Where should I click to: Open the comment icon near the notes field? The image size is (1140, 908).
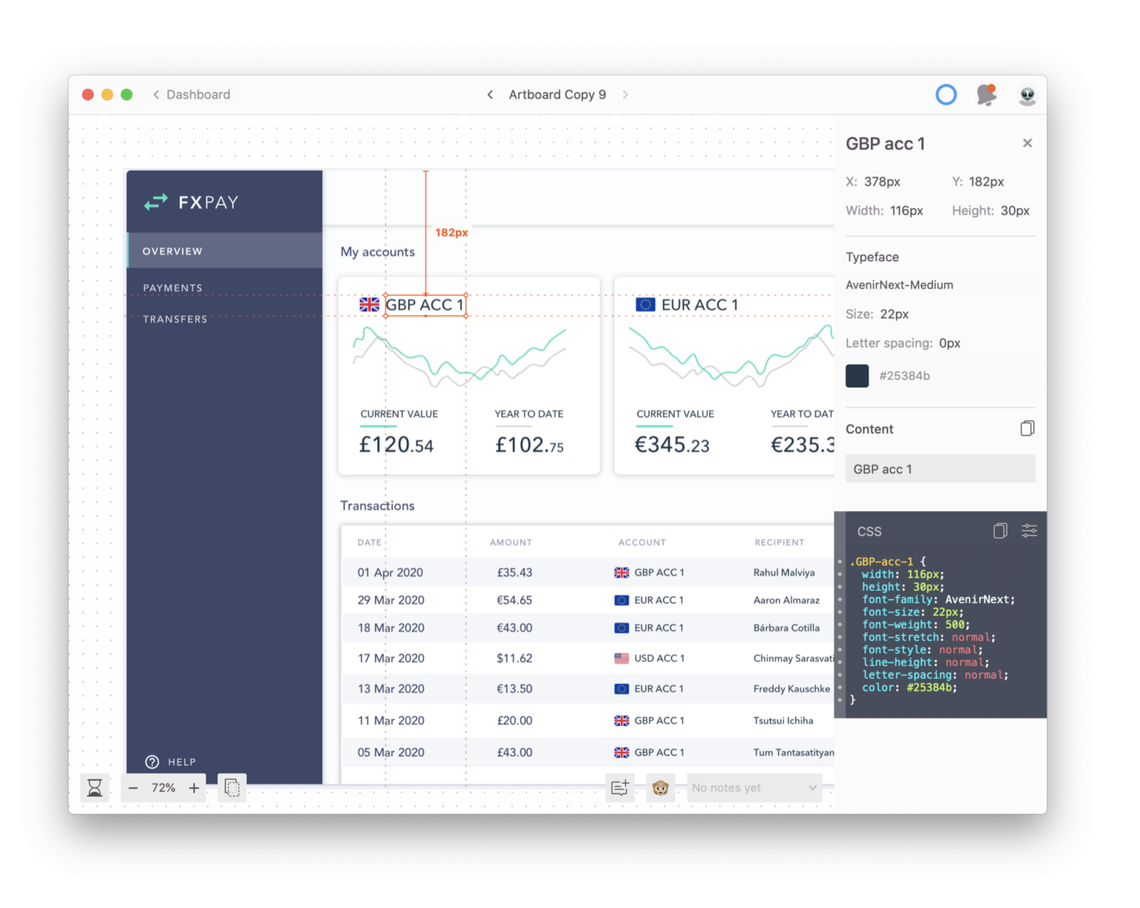tap(620, 788)
